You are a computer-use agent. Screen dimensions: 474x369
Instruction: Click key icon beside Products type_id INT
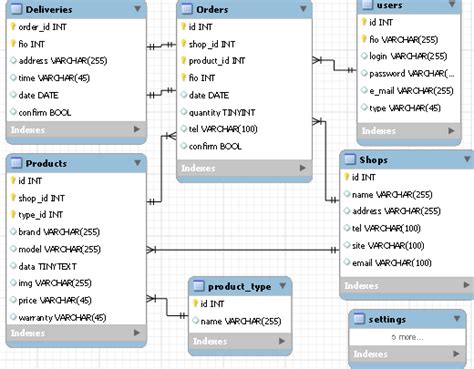[13, 214]
